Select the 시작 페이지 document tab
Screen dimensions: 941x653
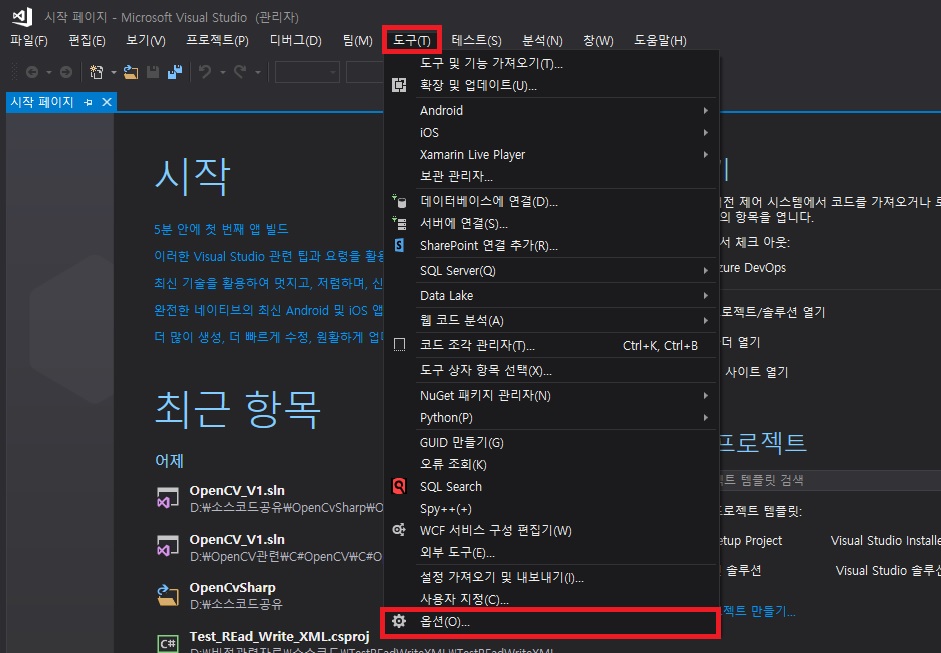tap(42, 102)
